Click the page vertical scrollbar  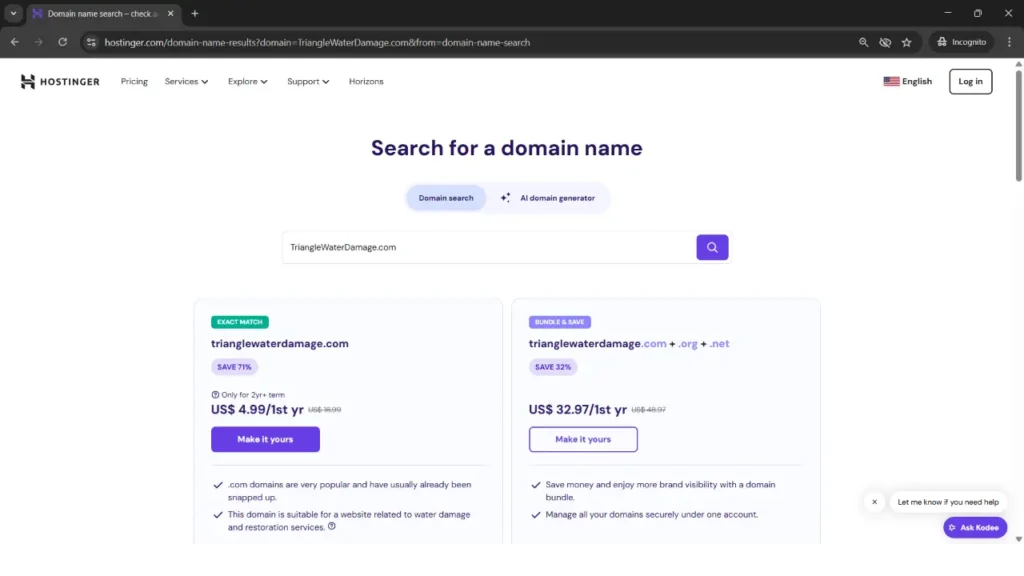point(1018,124)
